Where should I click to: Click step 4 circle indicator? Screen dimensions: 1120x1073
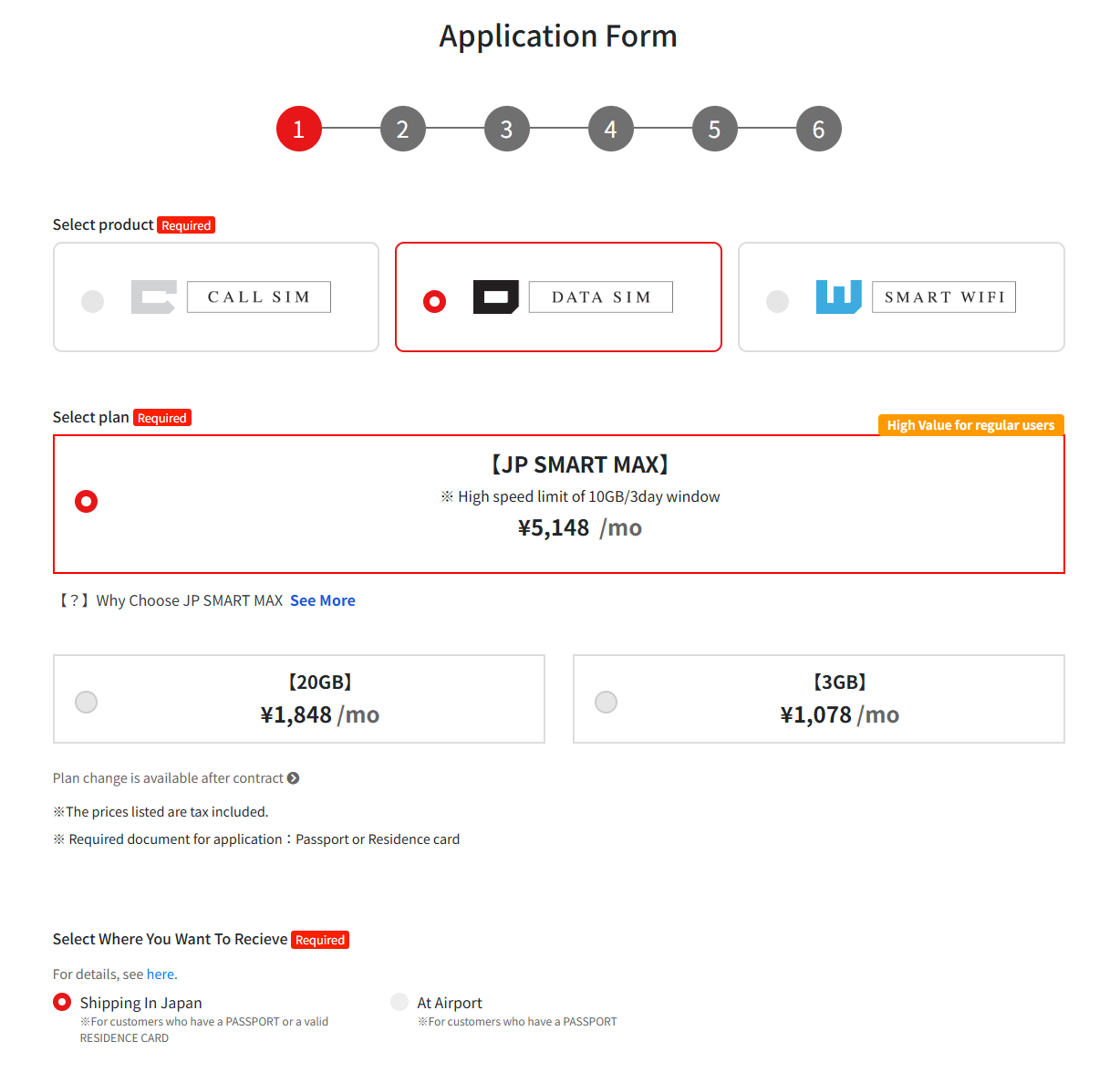[x=610, y=130]
